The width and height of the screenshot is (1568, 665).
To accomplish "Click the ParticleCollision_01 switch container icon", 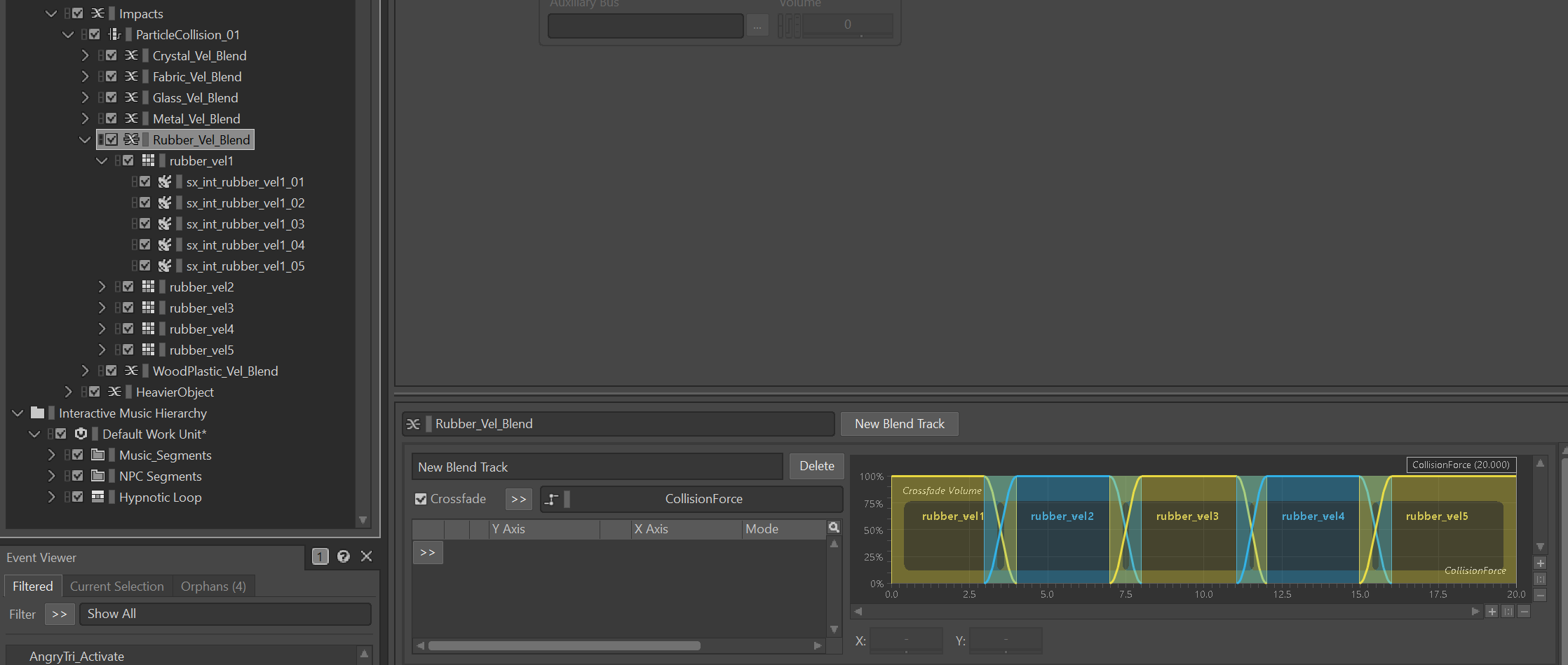I will pos(114,34).
